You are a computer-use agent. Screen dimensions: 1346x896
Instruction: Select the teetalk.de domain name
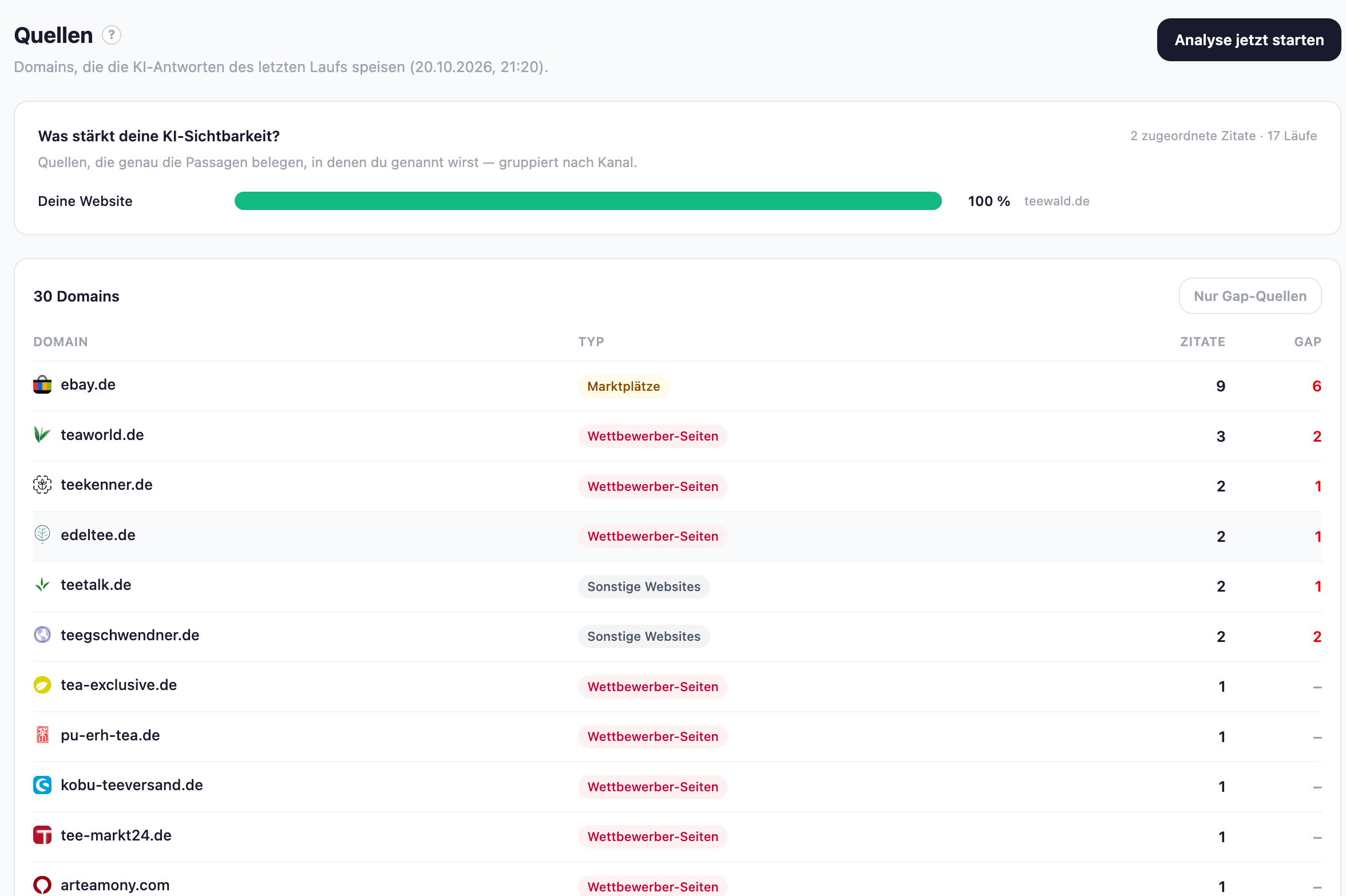click(96, 585)
